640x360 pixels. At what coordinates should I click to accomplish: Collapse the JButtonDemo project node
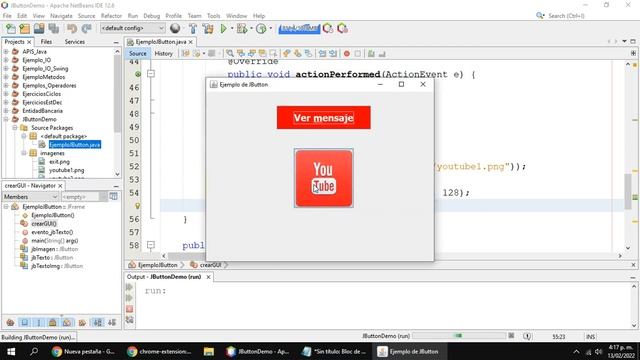(6, 119)
